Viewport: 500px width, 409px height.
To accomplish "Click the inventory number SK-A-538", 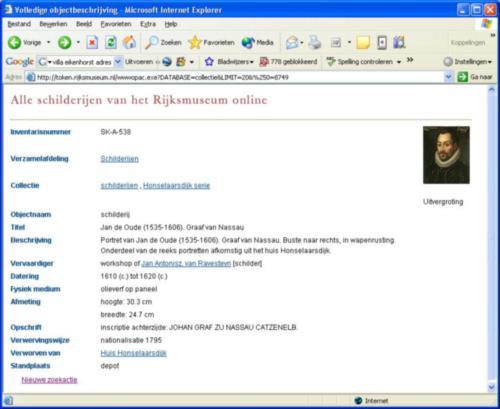I will [116, 132].
